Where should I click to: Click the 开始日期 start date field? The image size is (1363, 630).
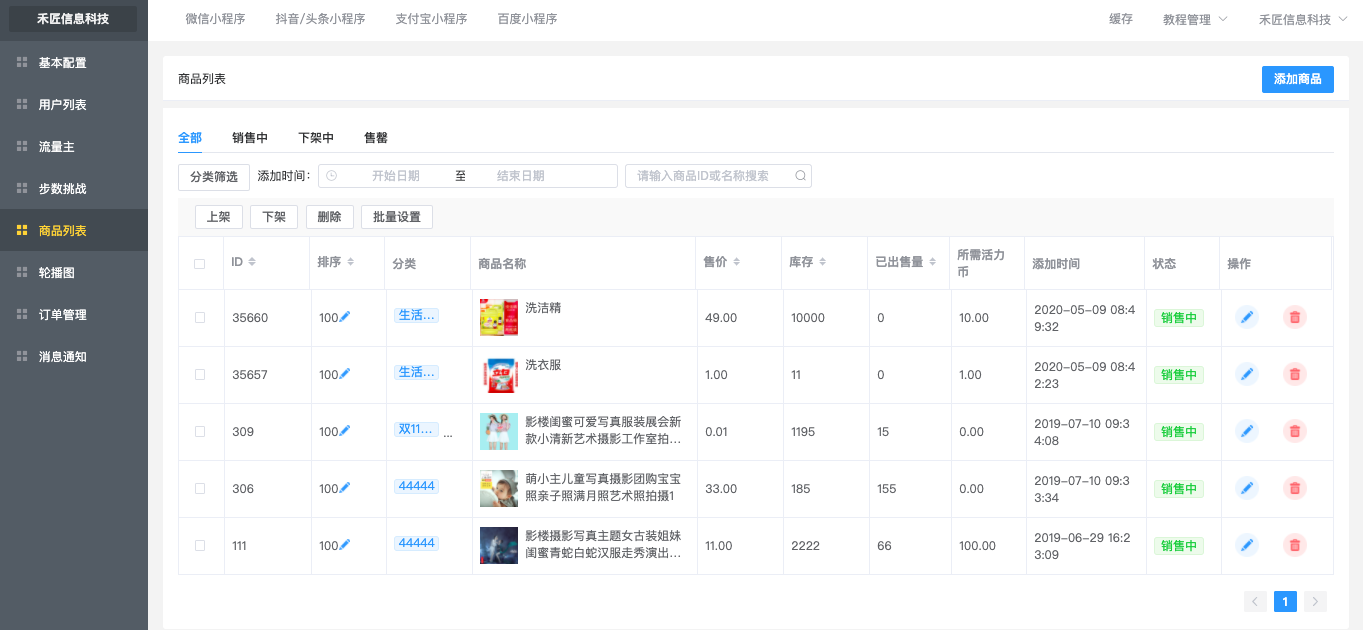pyautogui.click(x=395, y=176)
